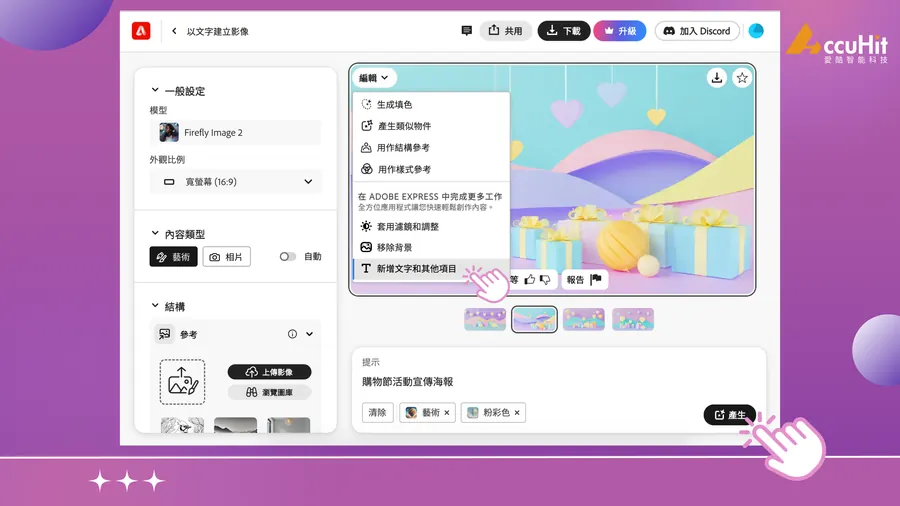Select 移除背景 menu item
Screen dimensions: 900x506
431,247
